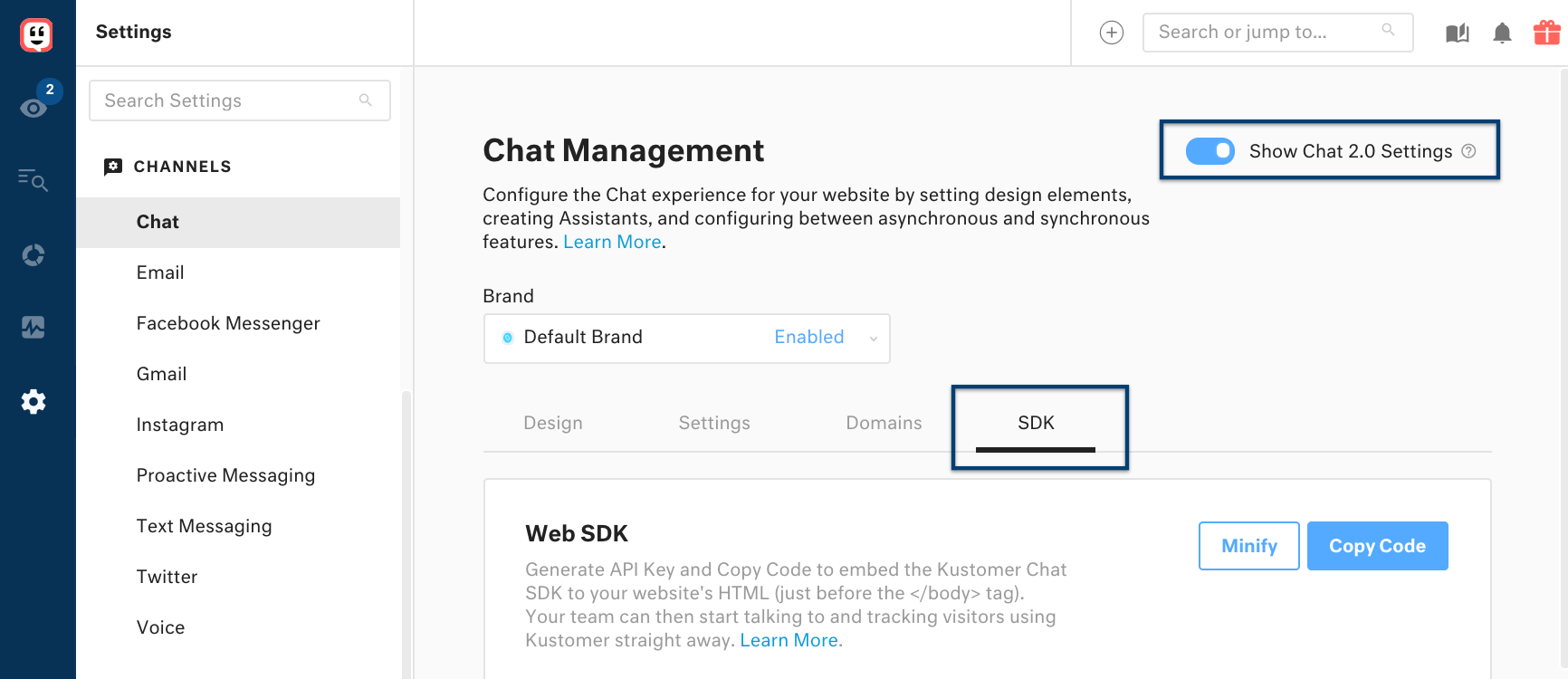Open the knowledge base book icon
Screen dimensions: 1568x679
[1458, 33]
